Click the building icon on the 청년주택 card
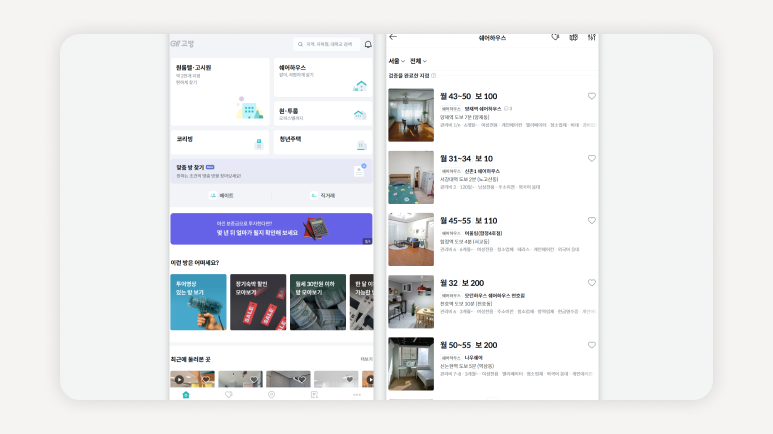773x434 pixels. [361, 145]
